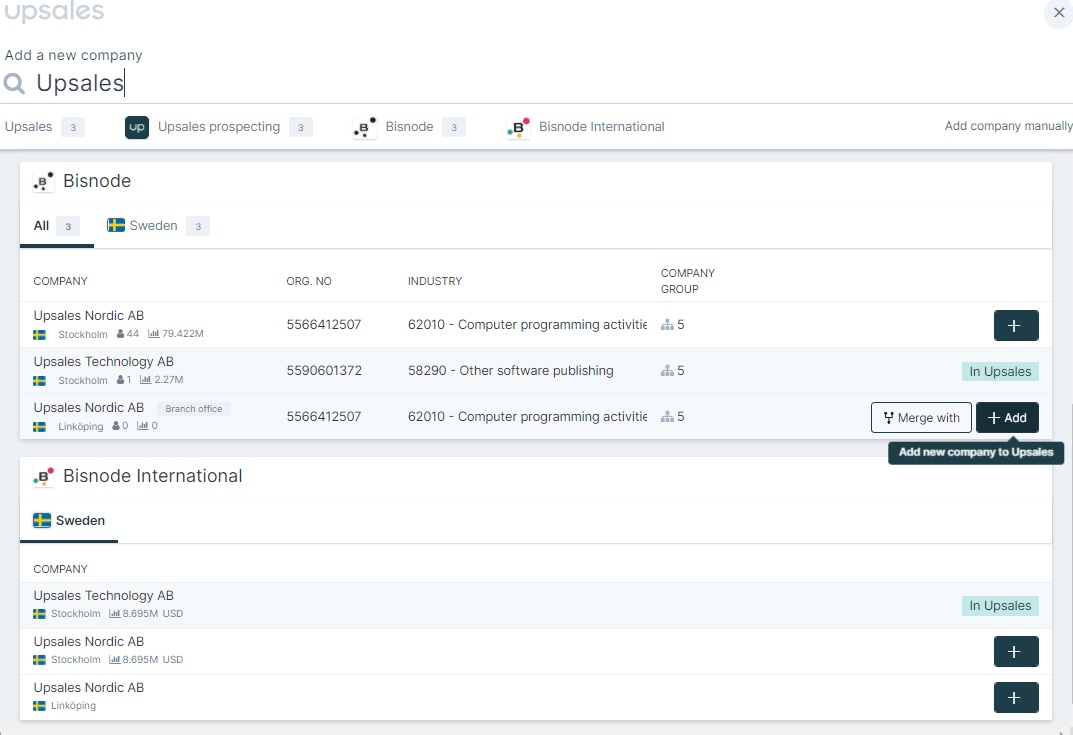Add Upsales Nordic AB Stockholm from Bisnode

(1016, 325)
